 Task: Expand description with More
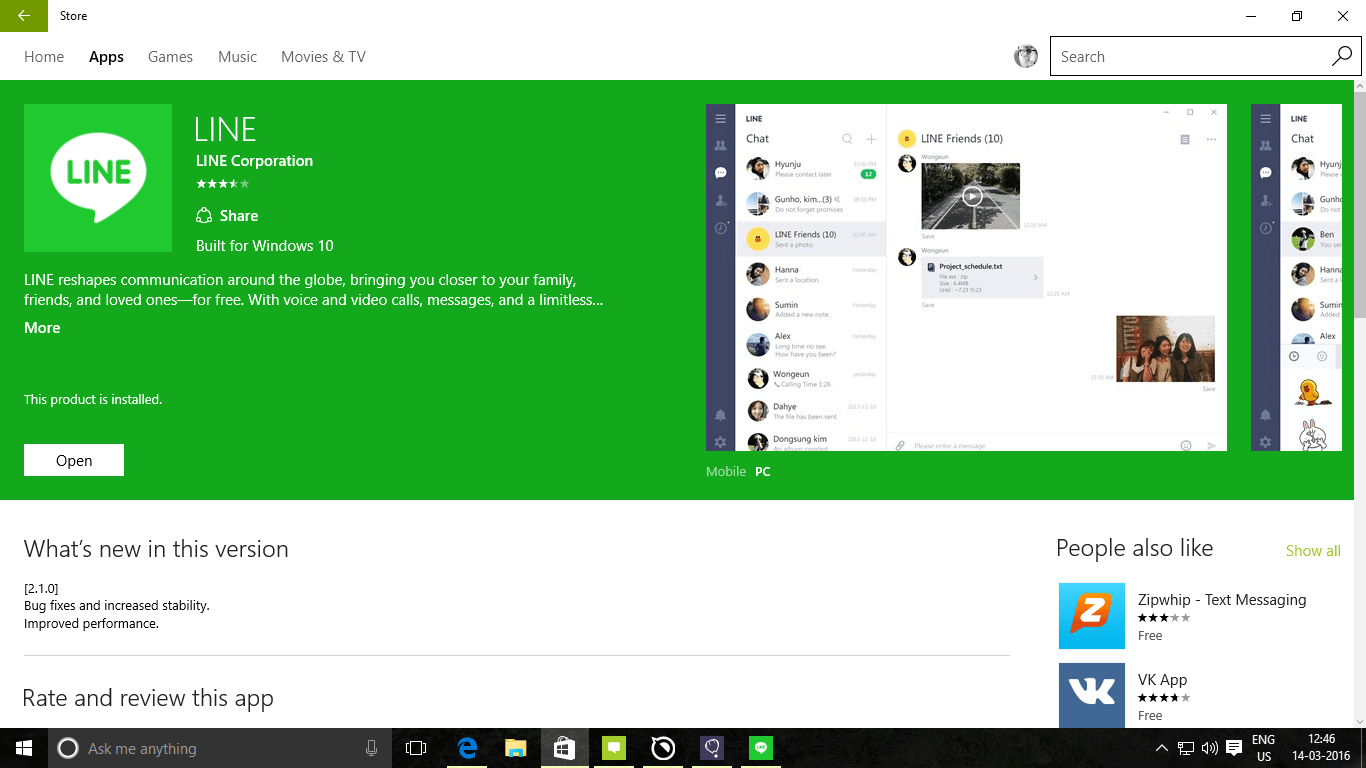42,328
